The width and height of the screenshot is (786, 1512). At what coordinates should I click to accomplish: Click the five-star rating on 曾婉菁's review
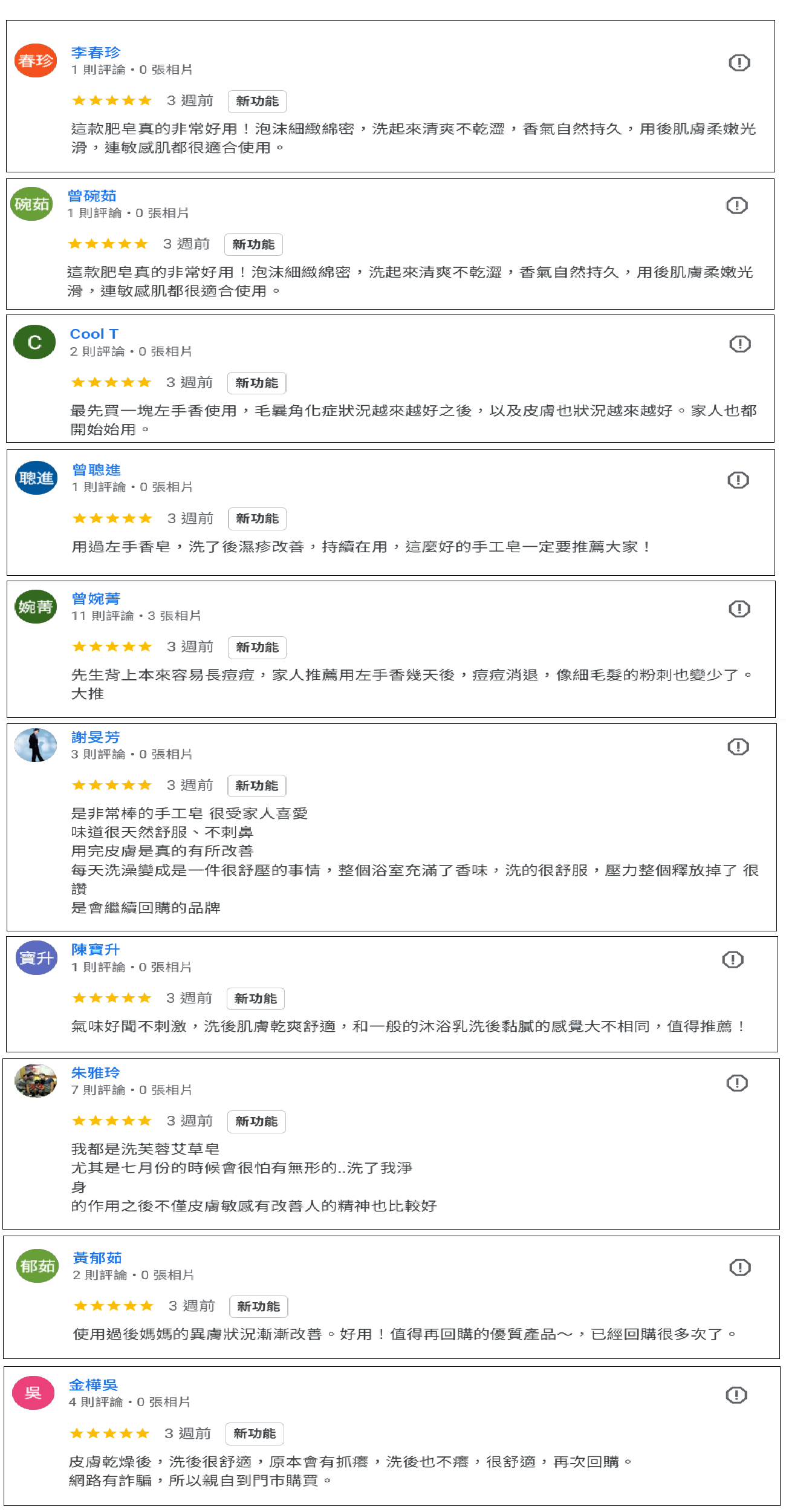tap(112, 647)
